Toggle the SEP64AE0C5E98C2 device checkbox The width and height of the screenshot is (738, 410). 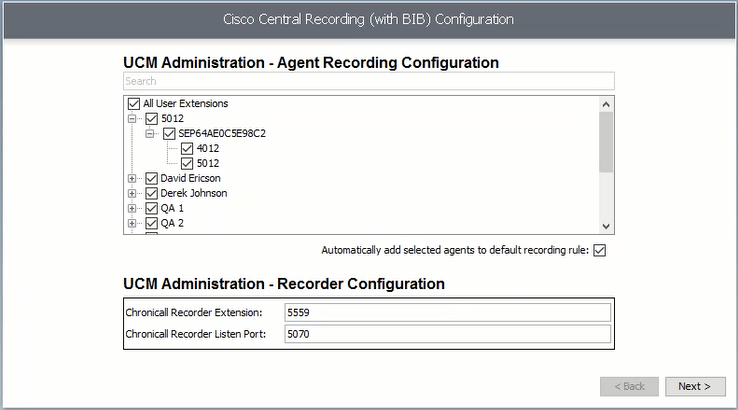point(169,134)
